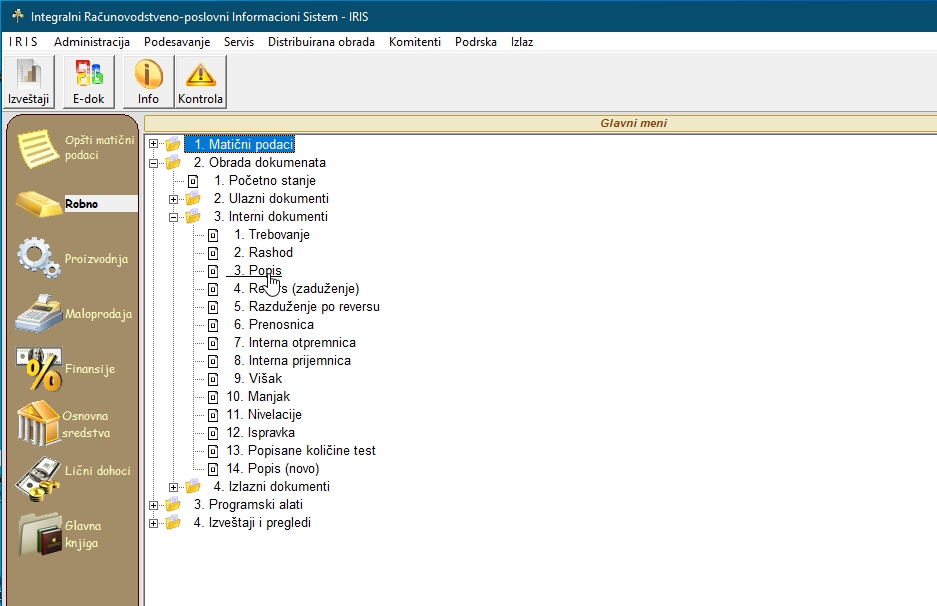937x606 pixels.
Task: Open the Administracija menu
Action: [x=92, y=42]
